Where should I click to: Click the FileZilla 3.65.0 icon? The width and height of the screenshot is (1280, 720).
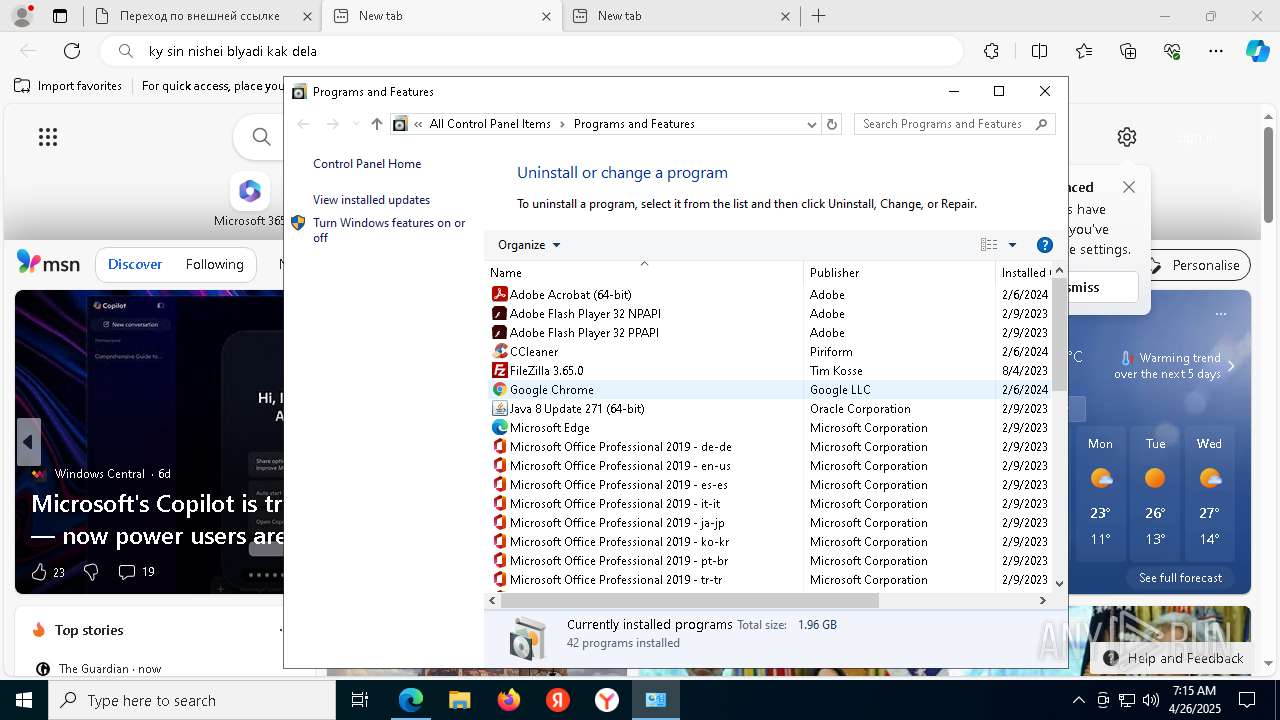pos(500,371)
